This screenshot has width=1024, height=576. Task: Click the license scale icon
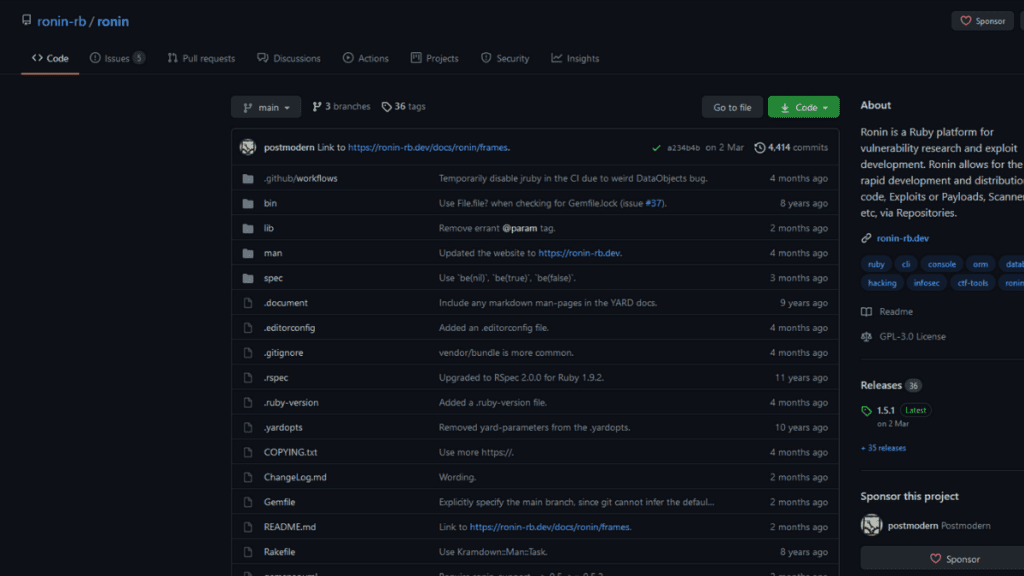866,336
